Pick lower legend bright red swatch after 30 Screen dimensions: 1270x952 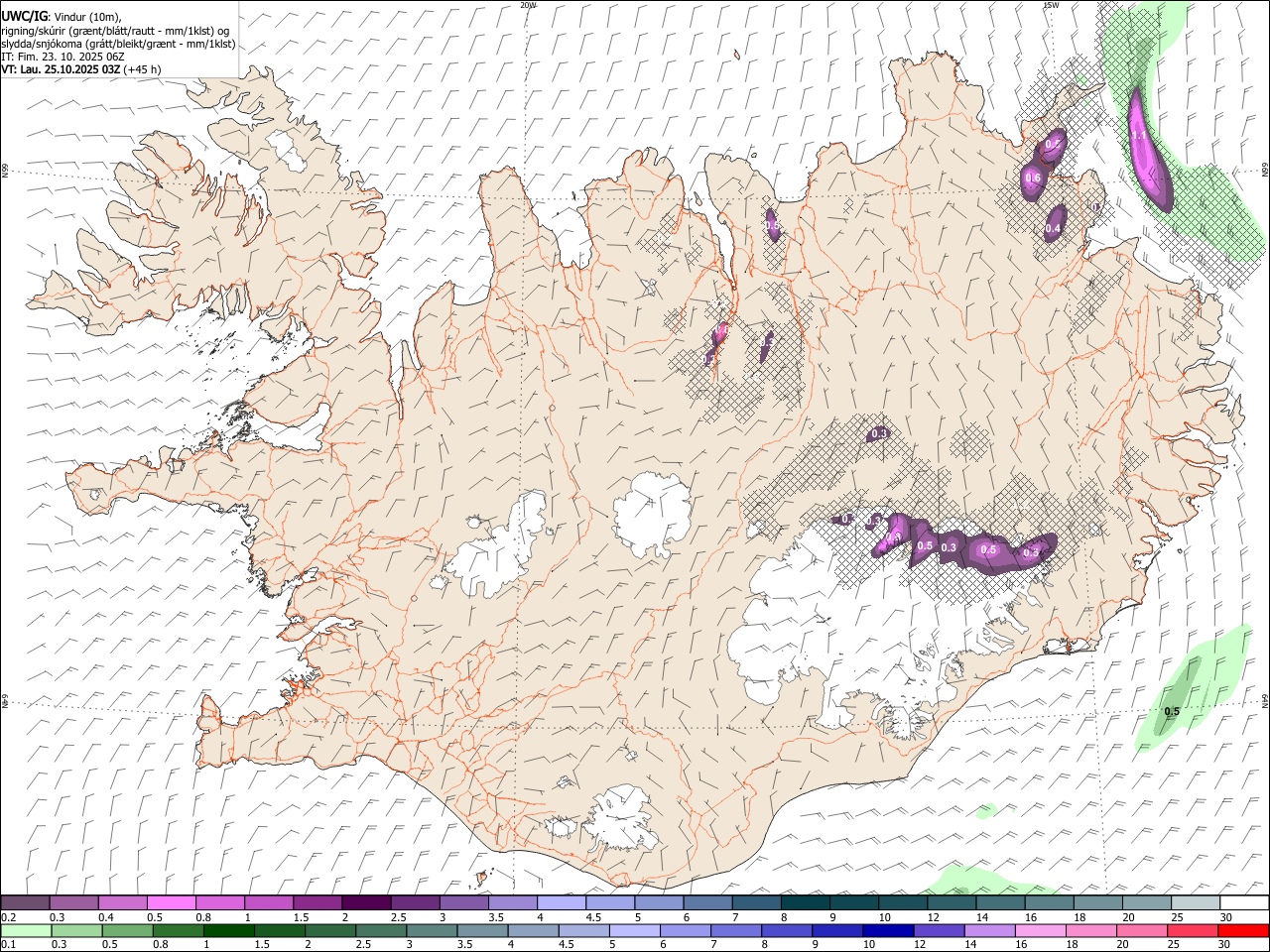1242,930
